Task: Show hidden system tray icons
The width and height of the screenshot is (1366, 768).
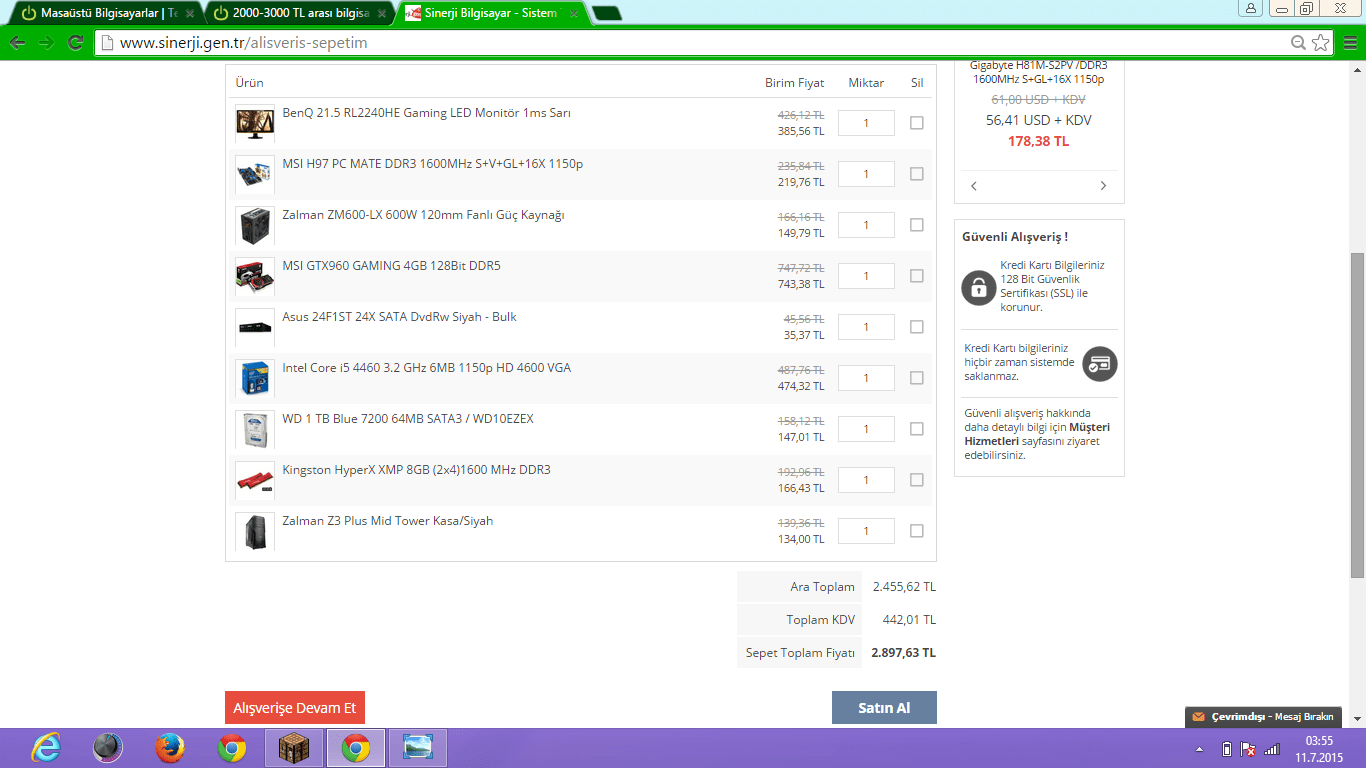Action: [x=1199, y=749]
